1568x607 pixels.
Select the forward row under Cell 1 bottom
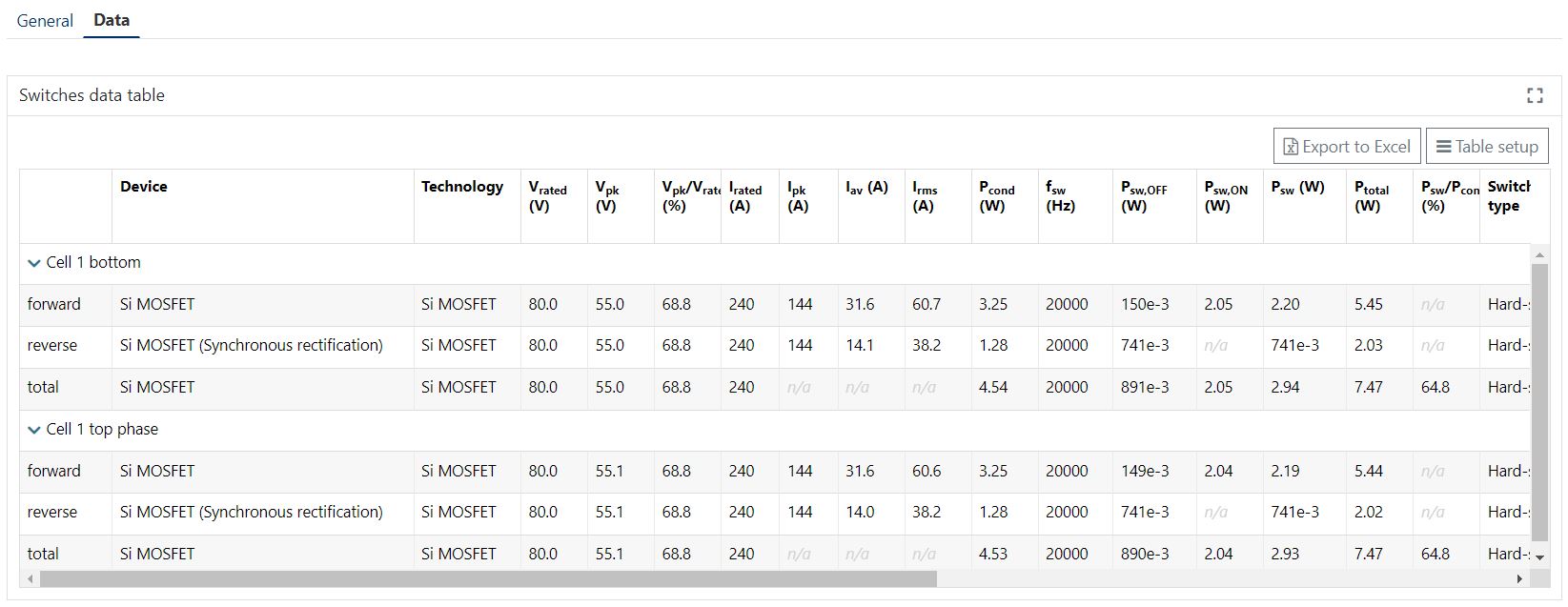[x=54, y=305]
